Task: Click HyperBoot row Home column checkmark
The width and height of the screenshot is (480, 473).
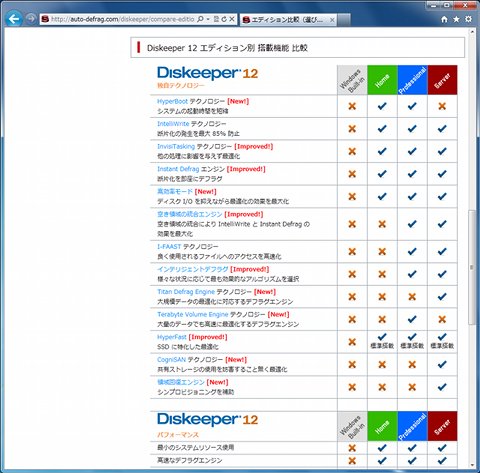Action: click(x=382, y=106)
